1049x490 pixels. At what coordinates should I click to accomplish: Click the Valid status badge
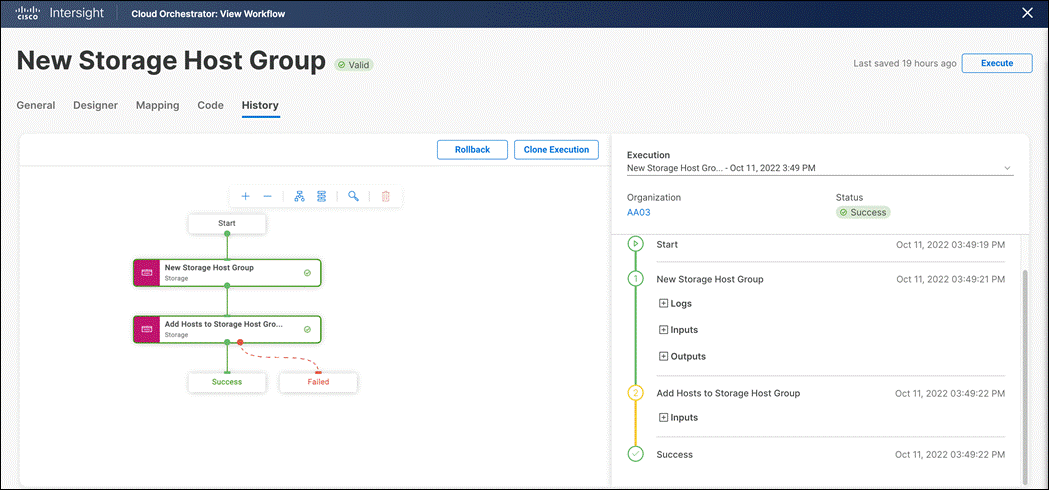[x=354, y=65]
